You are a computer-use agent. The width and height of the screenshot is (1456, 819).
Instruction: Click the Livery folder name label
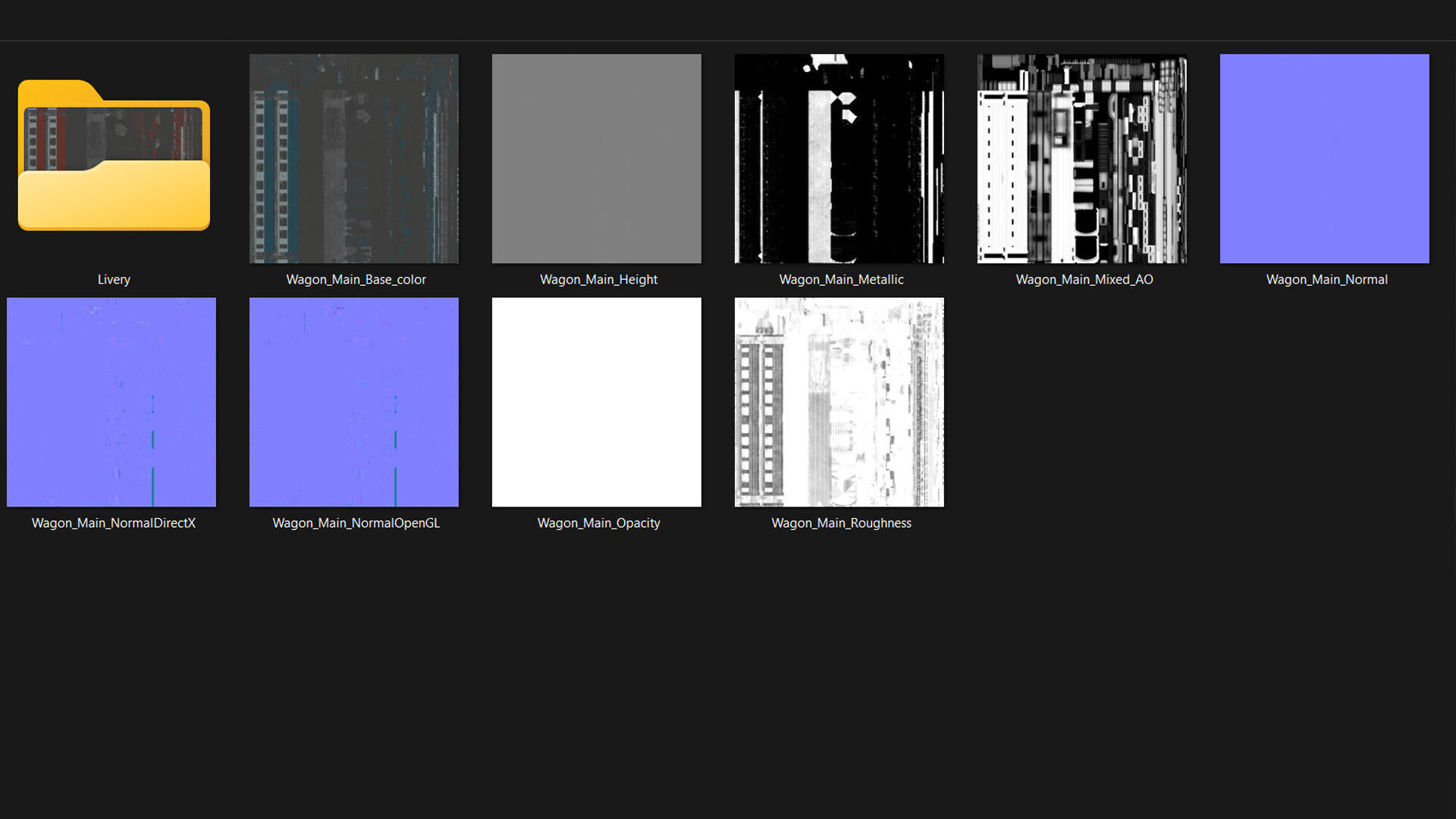pyautogui.click(x=114, y=280)
